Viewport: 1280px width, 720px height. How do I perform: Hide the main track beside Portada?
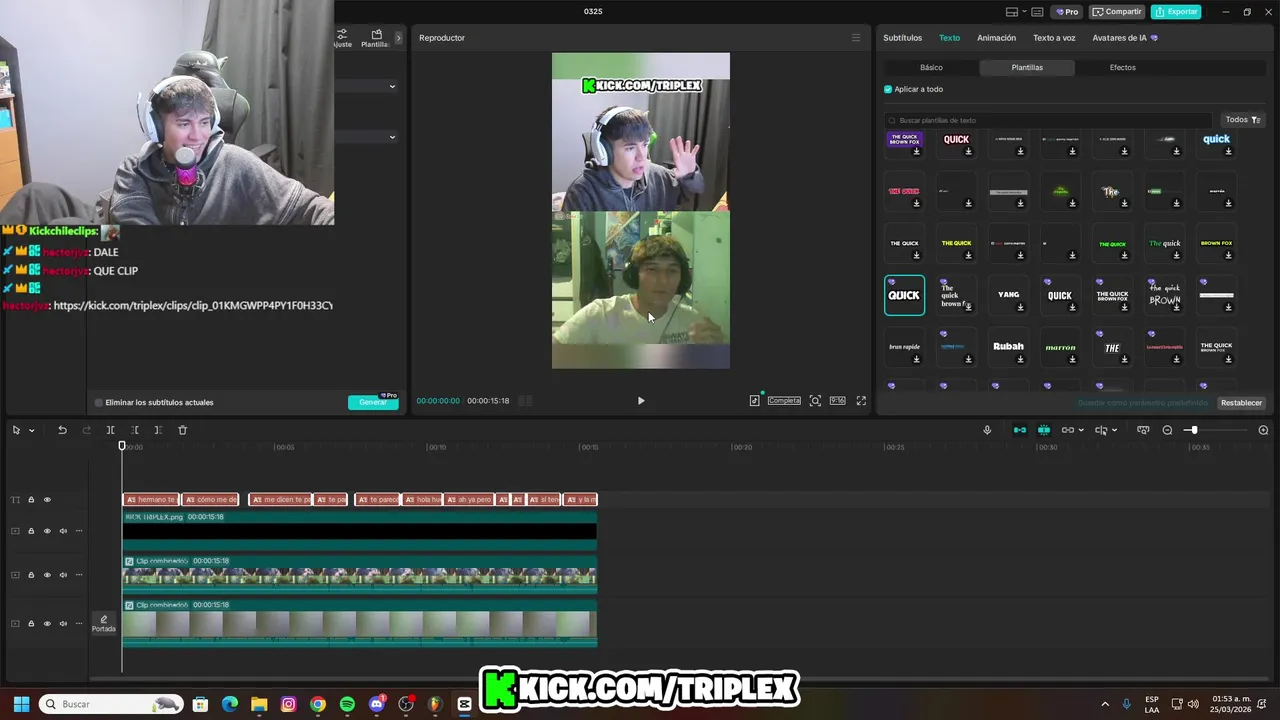pos(47,624)
